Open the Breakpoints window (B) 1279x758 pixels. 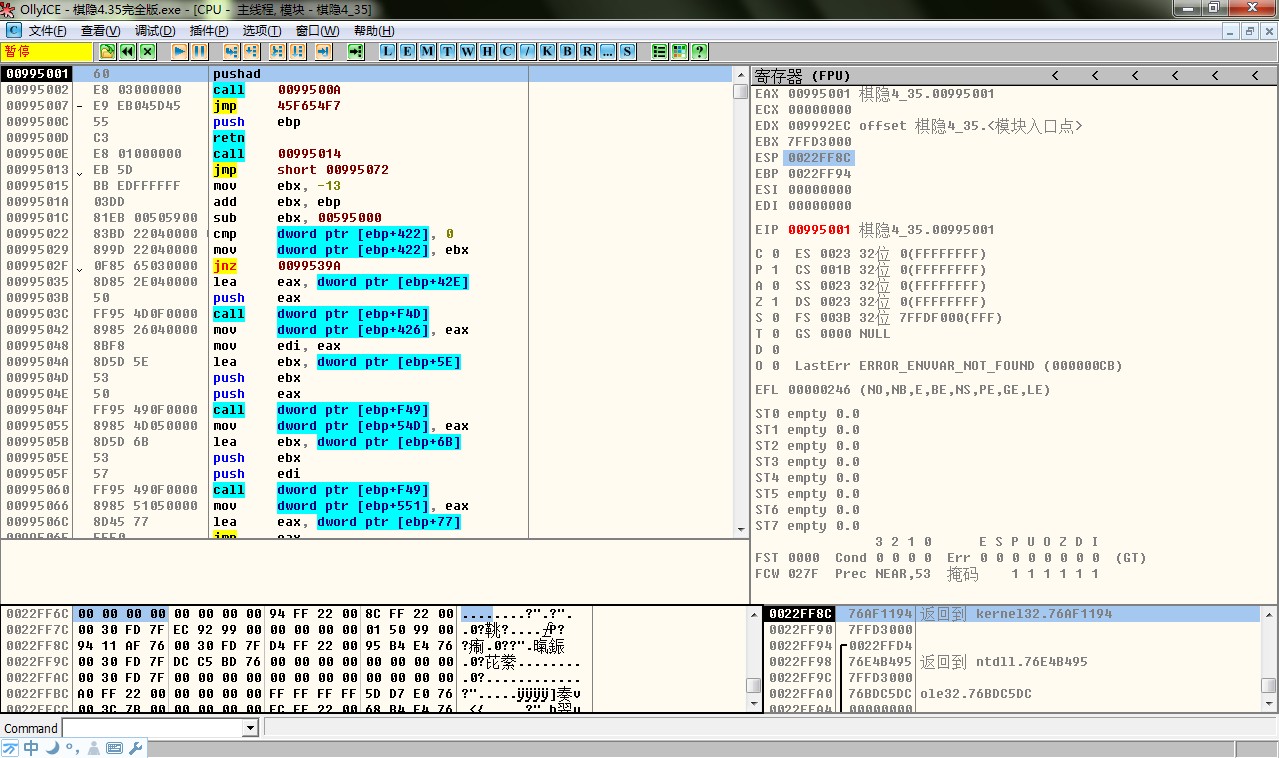pos(567,51)
